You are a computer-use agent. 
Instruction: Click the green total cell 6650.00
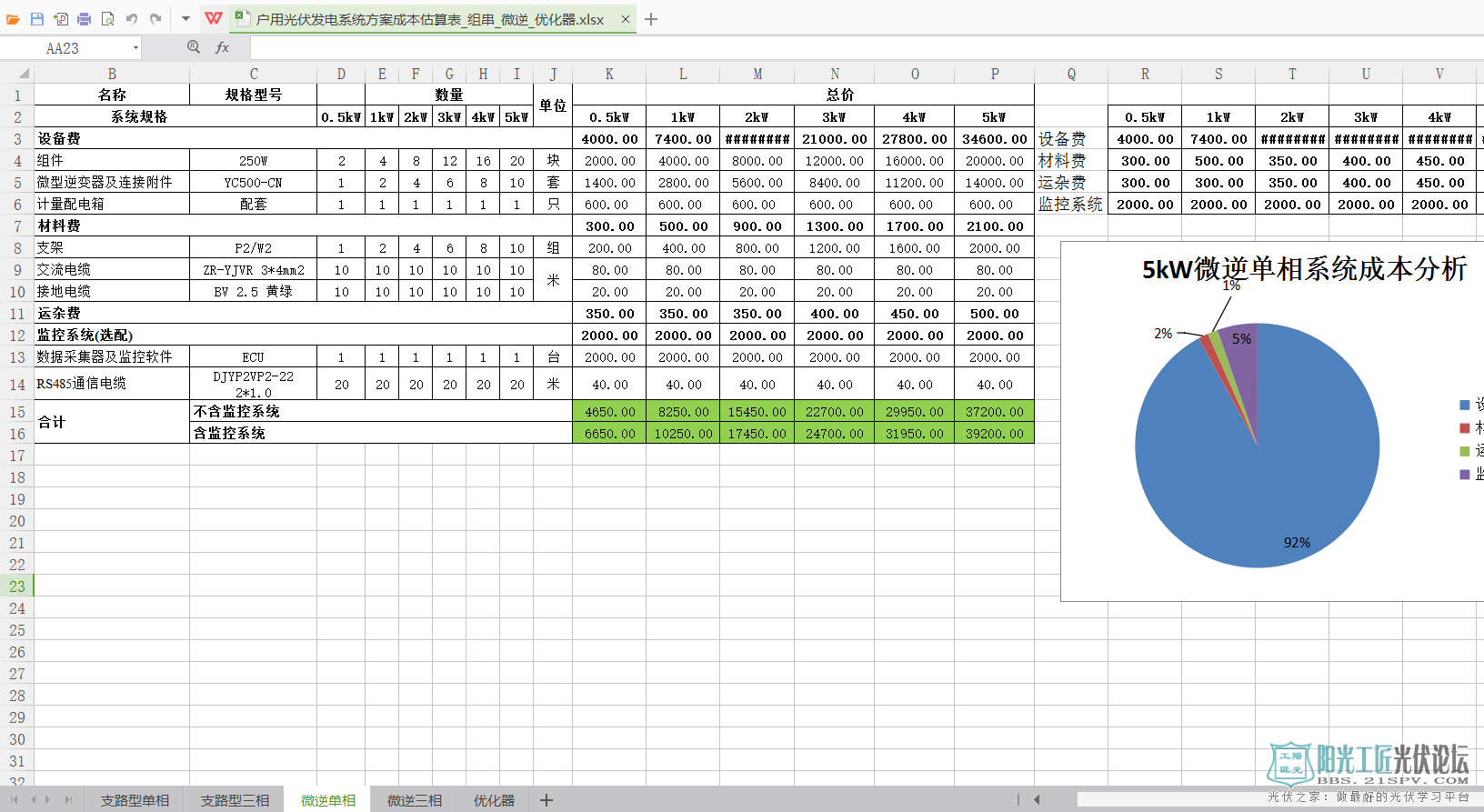[x=609, y=434]
